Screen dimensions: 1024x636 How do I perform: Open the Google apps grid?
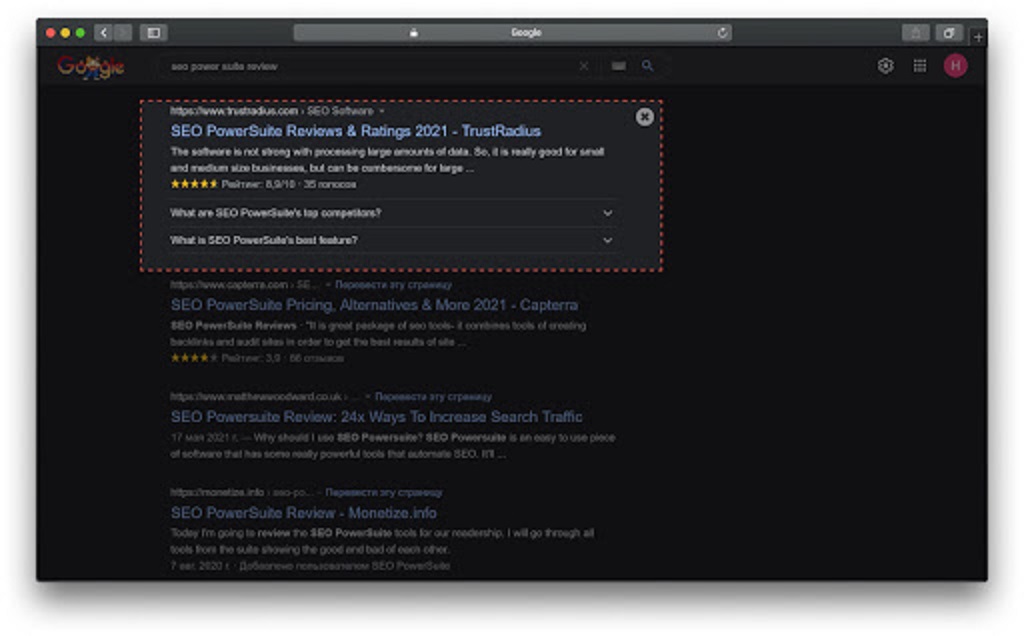click(920, 66)
